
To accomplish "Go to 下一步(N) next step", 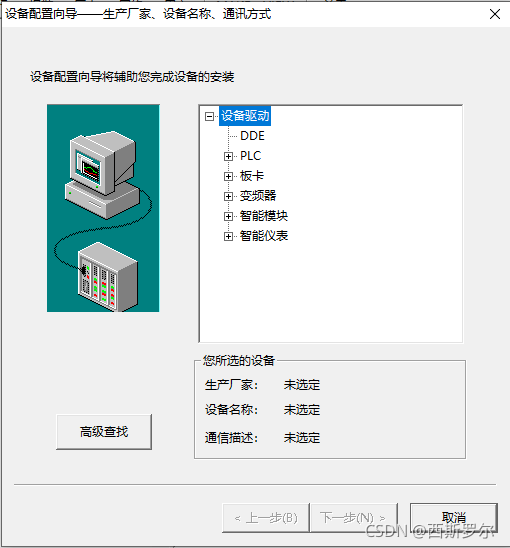I will (x=354, y=518).
